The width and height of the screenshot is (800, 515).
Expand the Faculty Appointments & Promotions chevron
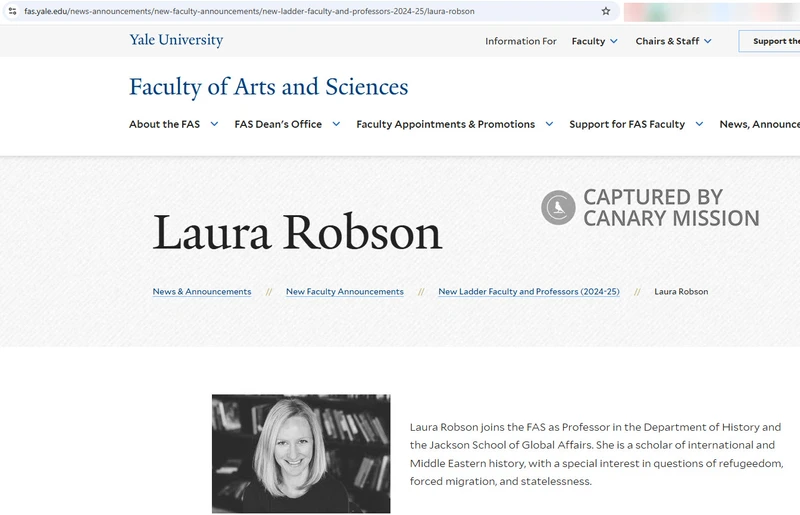coord(549,124)
